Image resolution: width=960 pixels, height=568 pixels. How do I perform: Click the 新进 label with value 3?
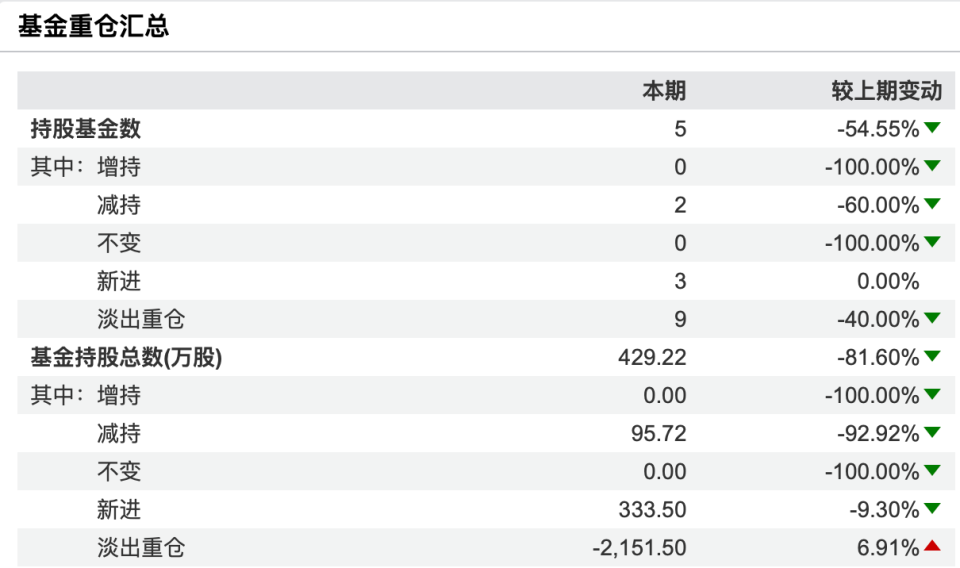click(x=119, y=281)
